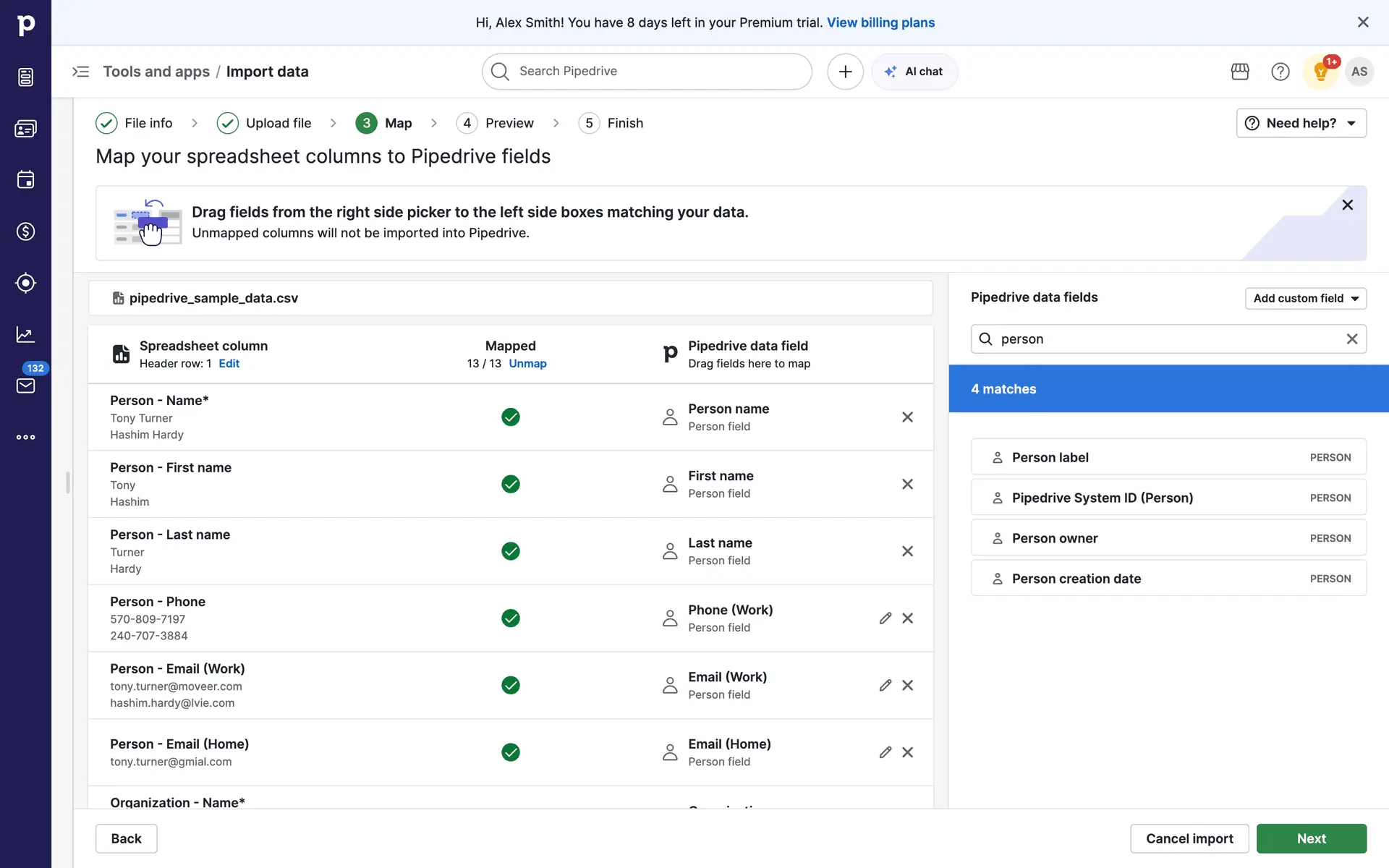
Task: Toggle sidebar menu collapse icon
Action: (80, 72)
